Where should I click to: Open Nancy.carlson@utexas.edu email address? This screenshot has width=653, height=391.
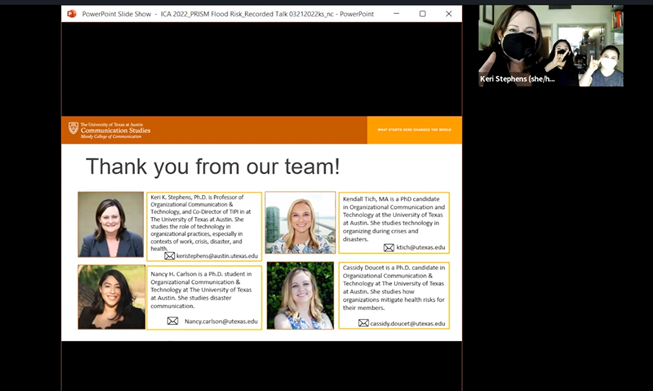(221, 321)
